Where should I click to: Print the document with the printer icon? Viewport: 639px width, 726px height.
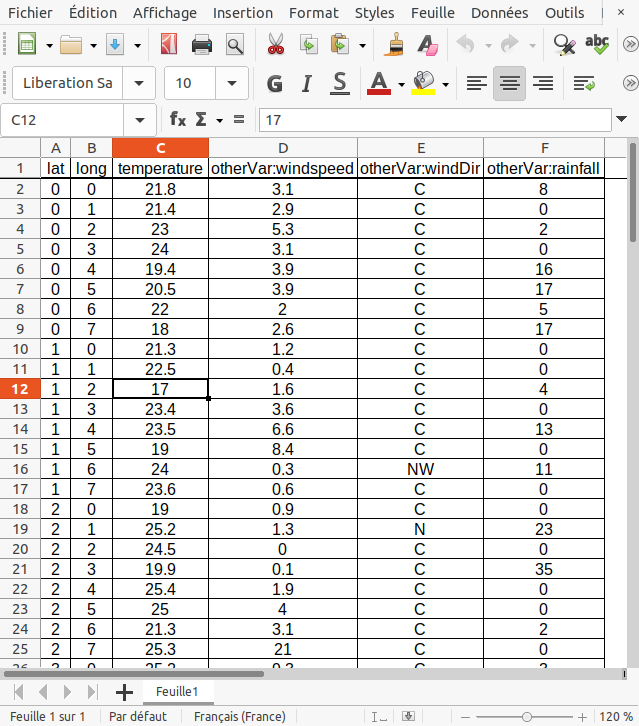point(202,45)
